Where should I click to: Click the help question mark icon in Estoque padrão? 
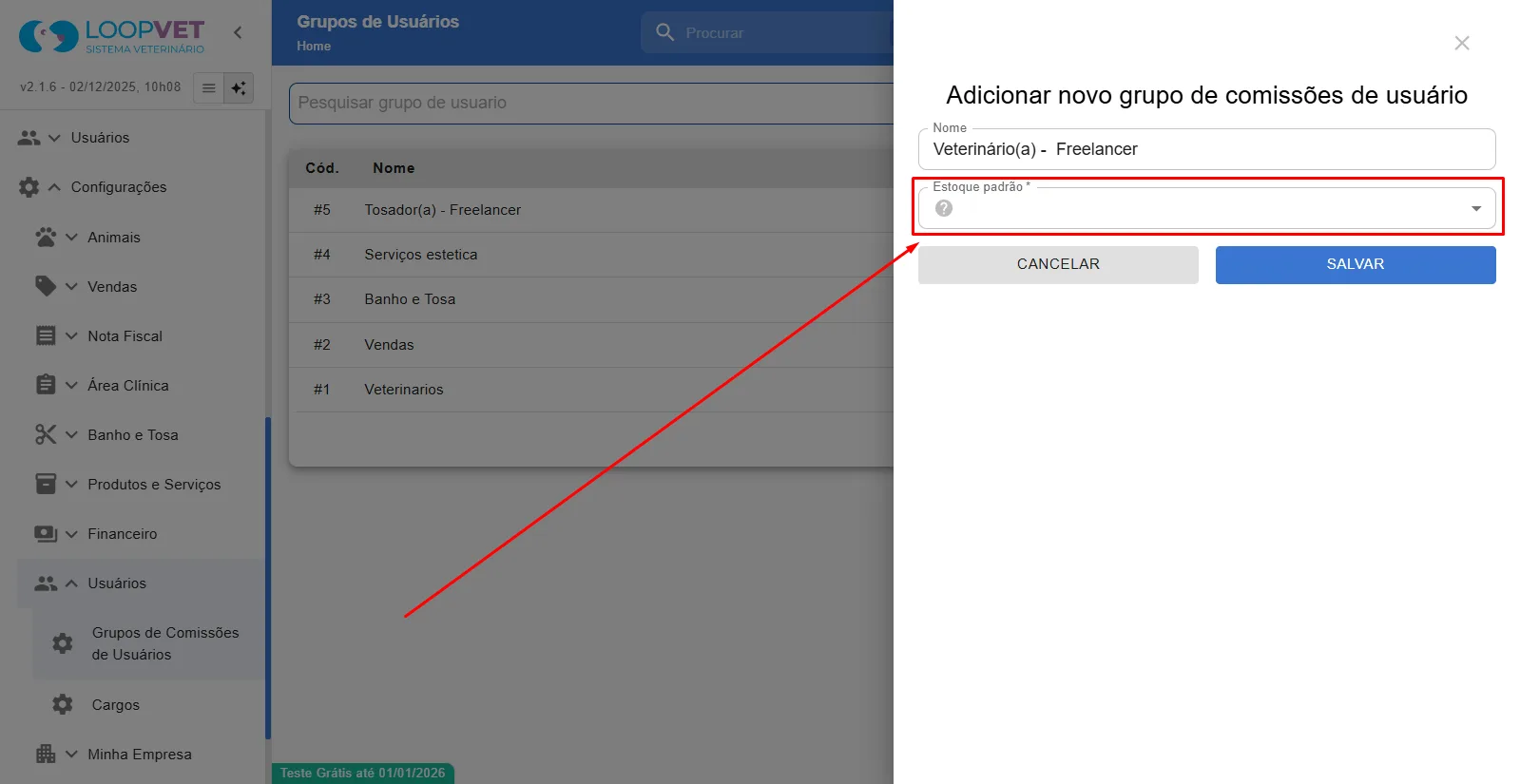tap(943, 208)
